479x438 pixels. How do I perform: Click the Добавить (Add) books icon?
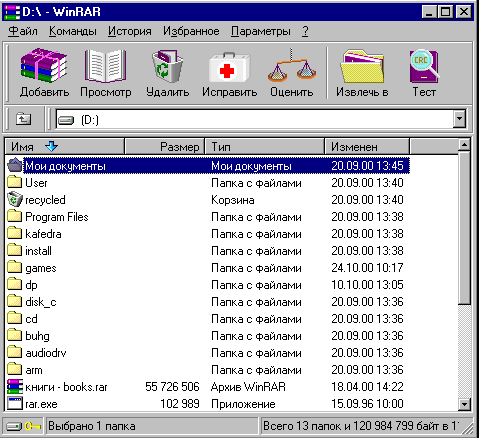[44, 66]
